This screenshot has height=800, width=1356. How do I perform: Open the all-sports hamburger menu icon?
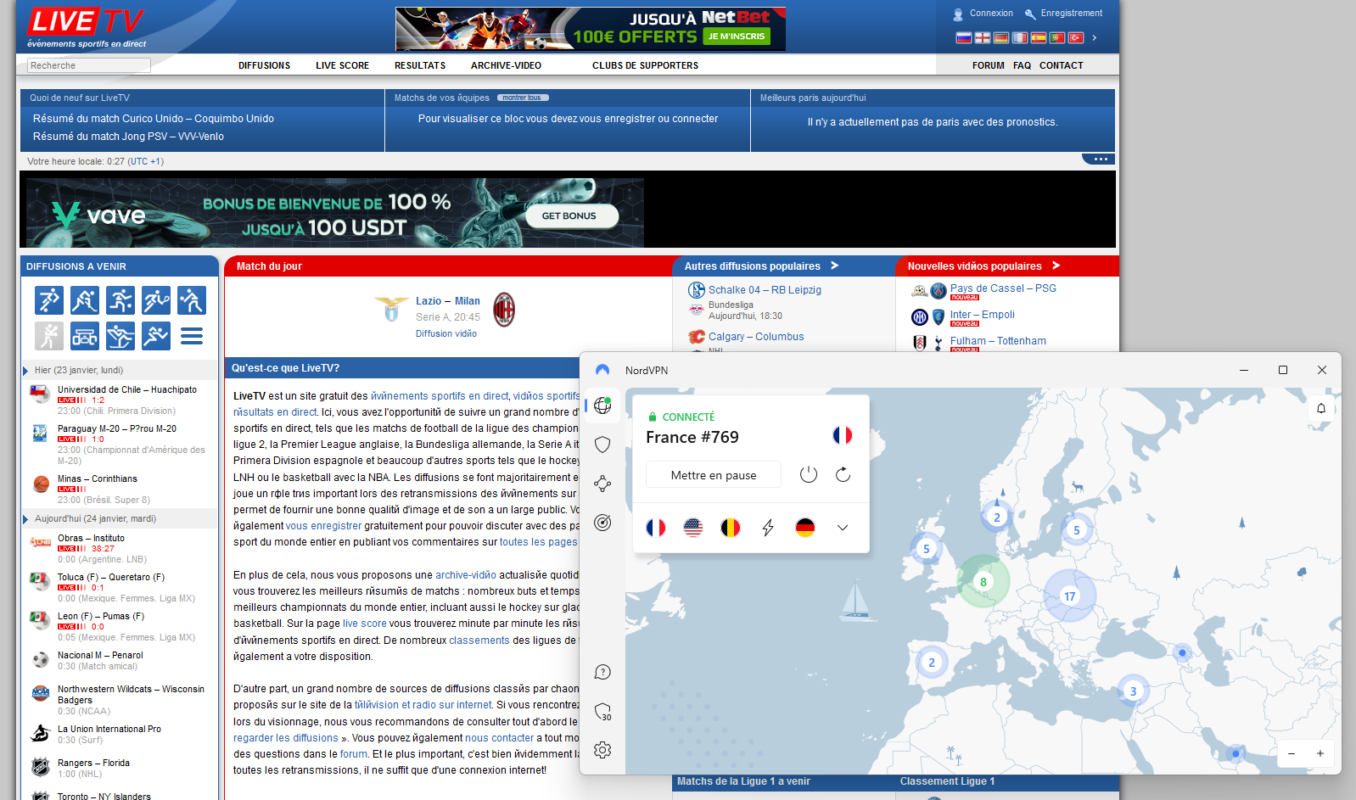[x=192, y=336]
